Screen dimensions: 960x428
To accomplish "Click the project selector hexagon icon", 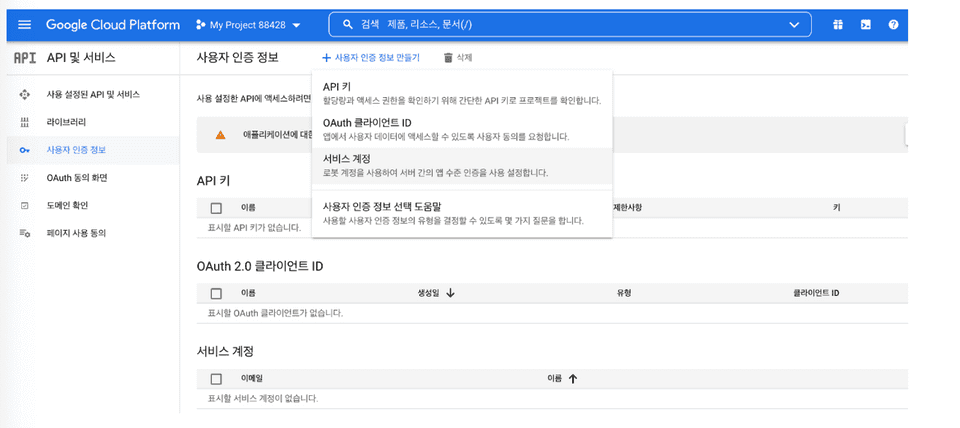I will point(200,25).
